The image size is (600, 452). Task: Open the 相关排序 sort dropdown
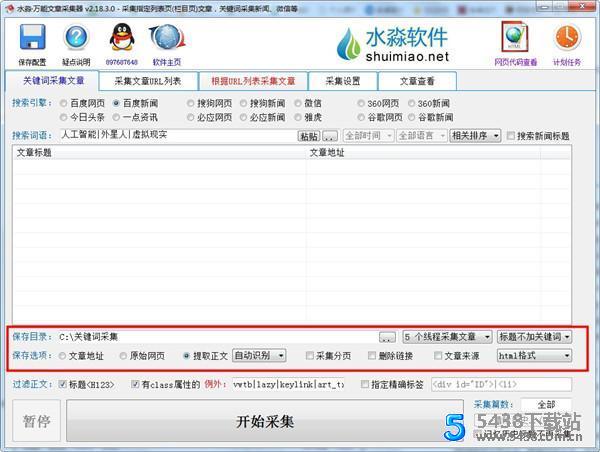pos(475,135)
